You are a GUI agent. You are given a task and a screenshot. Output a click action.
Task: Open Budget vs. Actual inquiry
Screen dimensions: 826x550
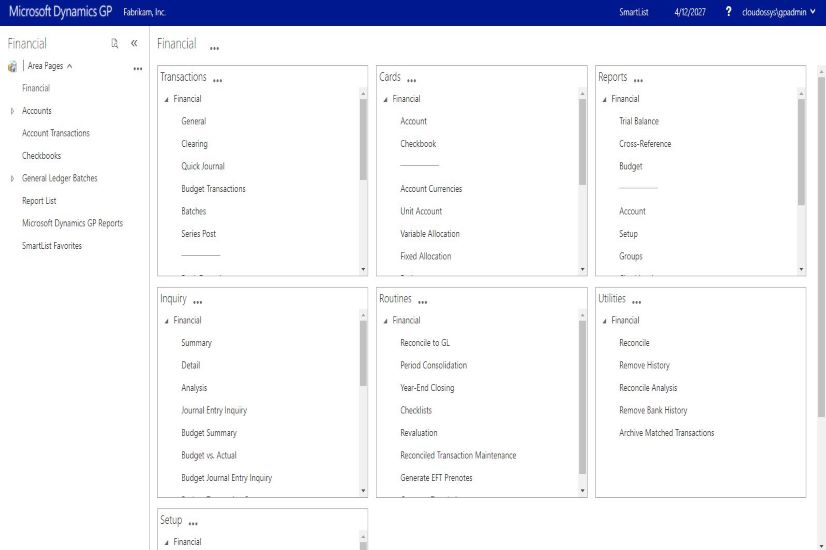click(x=209, y=456)
